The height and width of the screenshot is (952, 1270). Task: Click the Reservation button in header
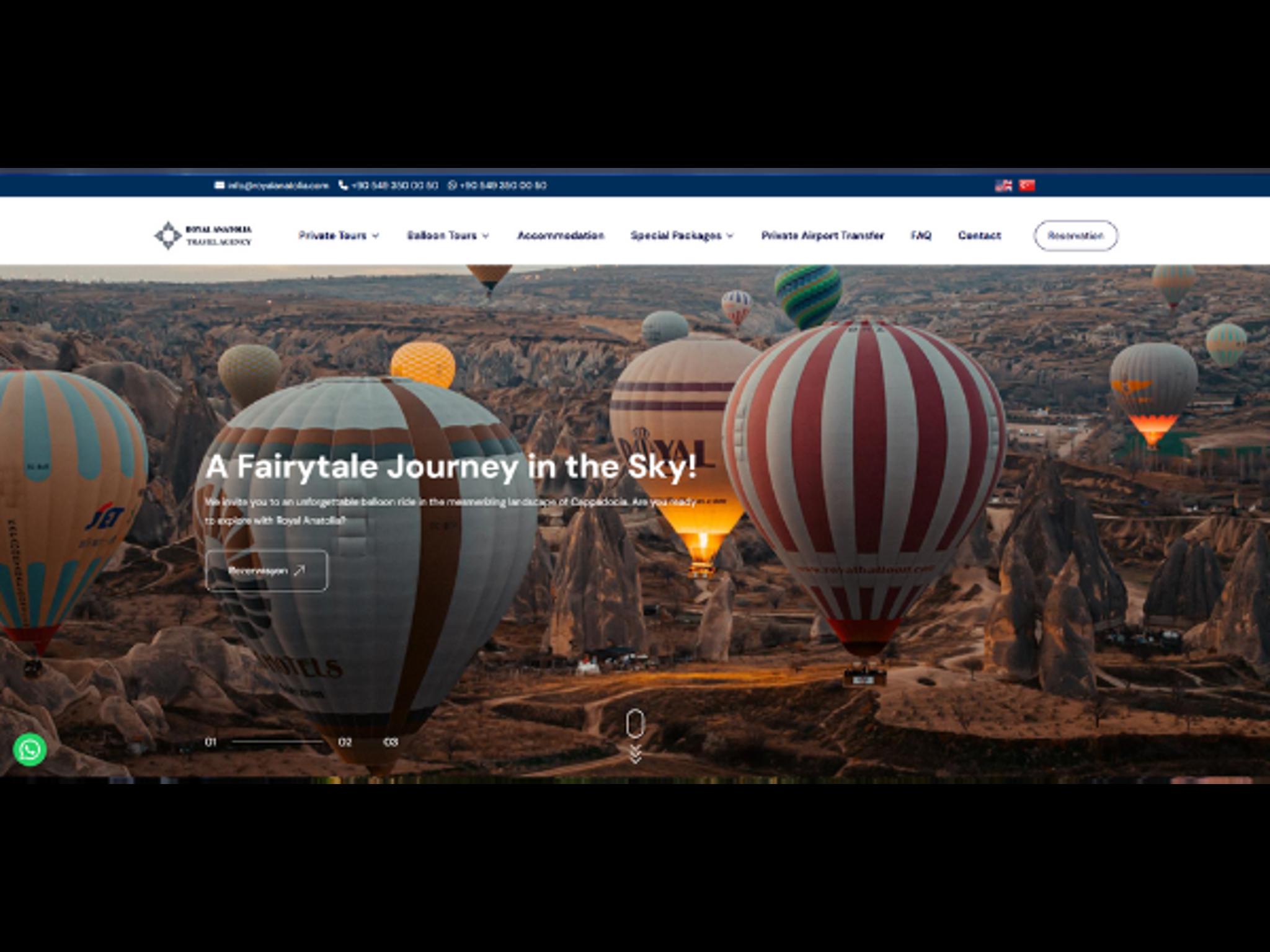(x=1076, y=236)
